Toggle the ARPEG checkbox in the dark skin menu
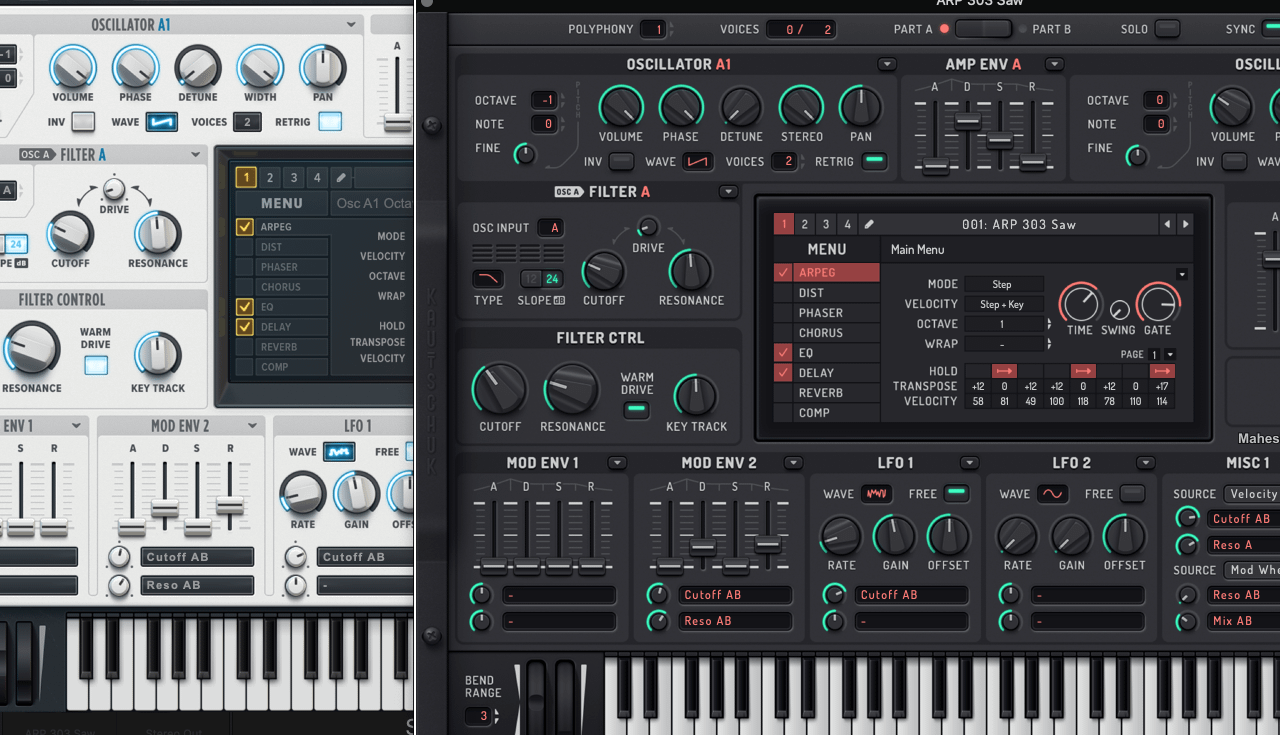 coord(784,272)
